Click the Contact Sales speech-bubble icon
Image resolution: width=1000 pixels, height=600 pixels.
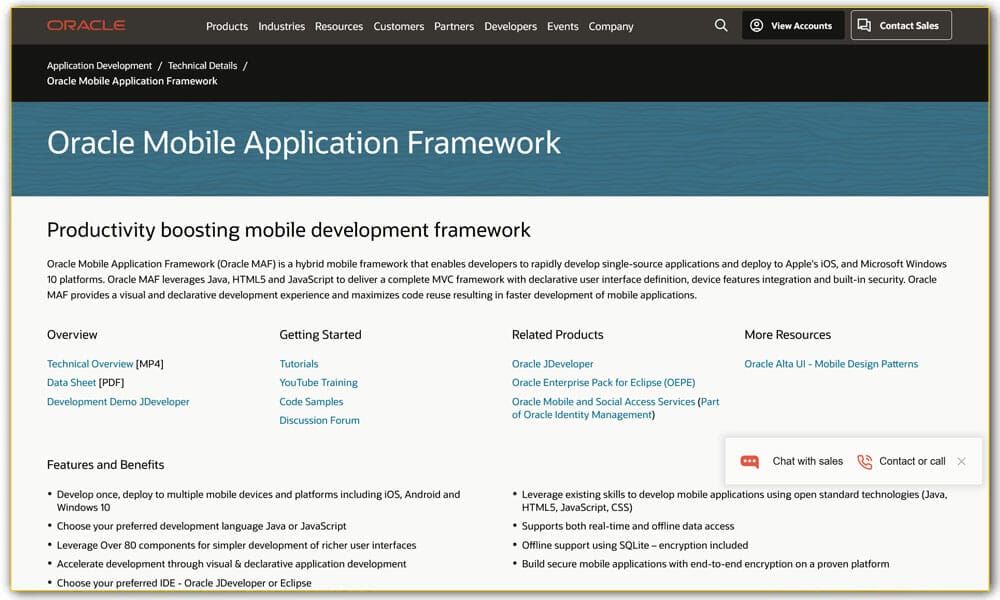point(865,25)
